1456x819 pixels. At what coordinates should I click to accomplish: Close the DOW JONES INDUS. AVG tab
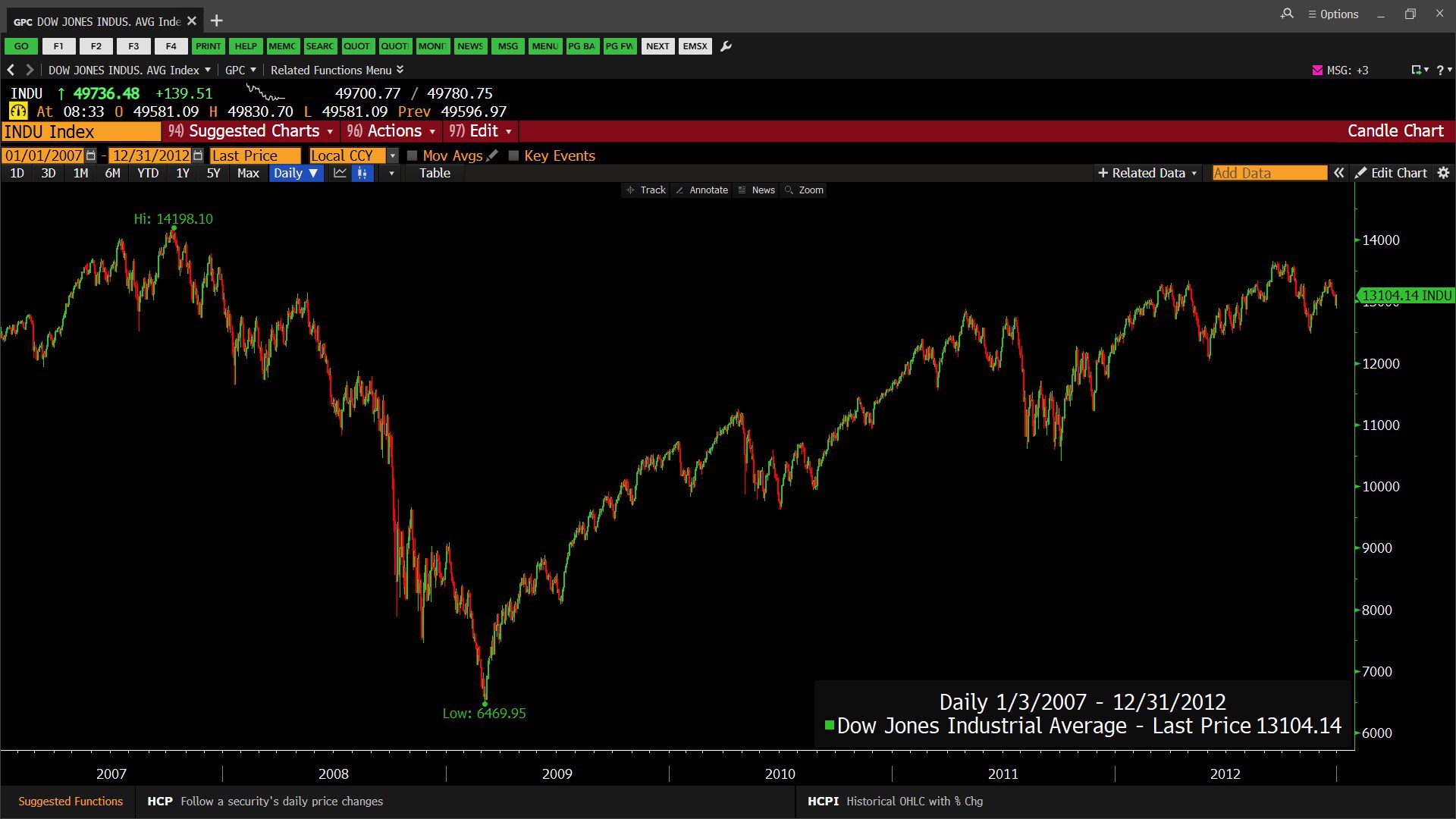coord(192,21)
